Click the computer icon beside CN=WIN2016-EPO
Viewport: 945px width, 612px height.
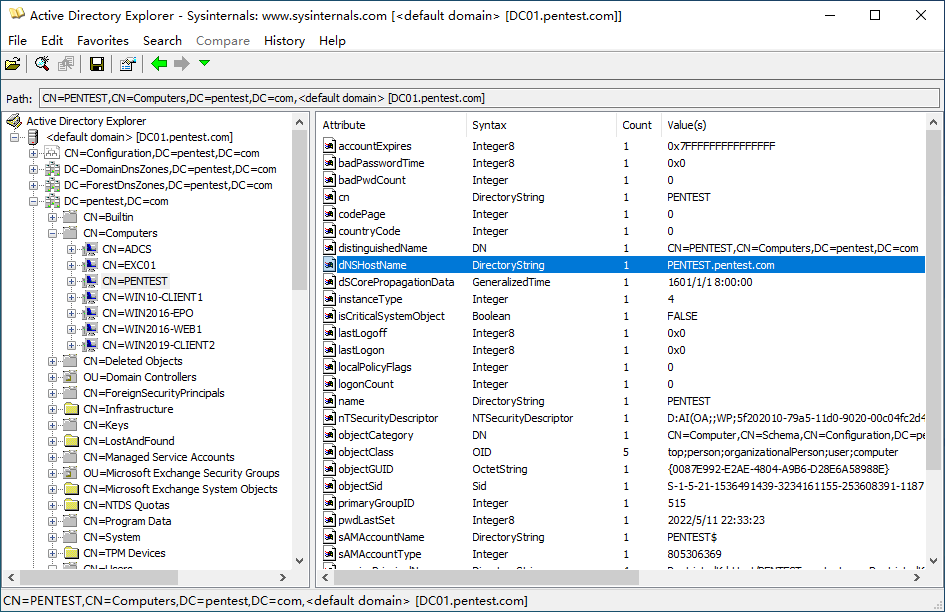tap(90, 313)
